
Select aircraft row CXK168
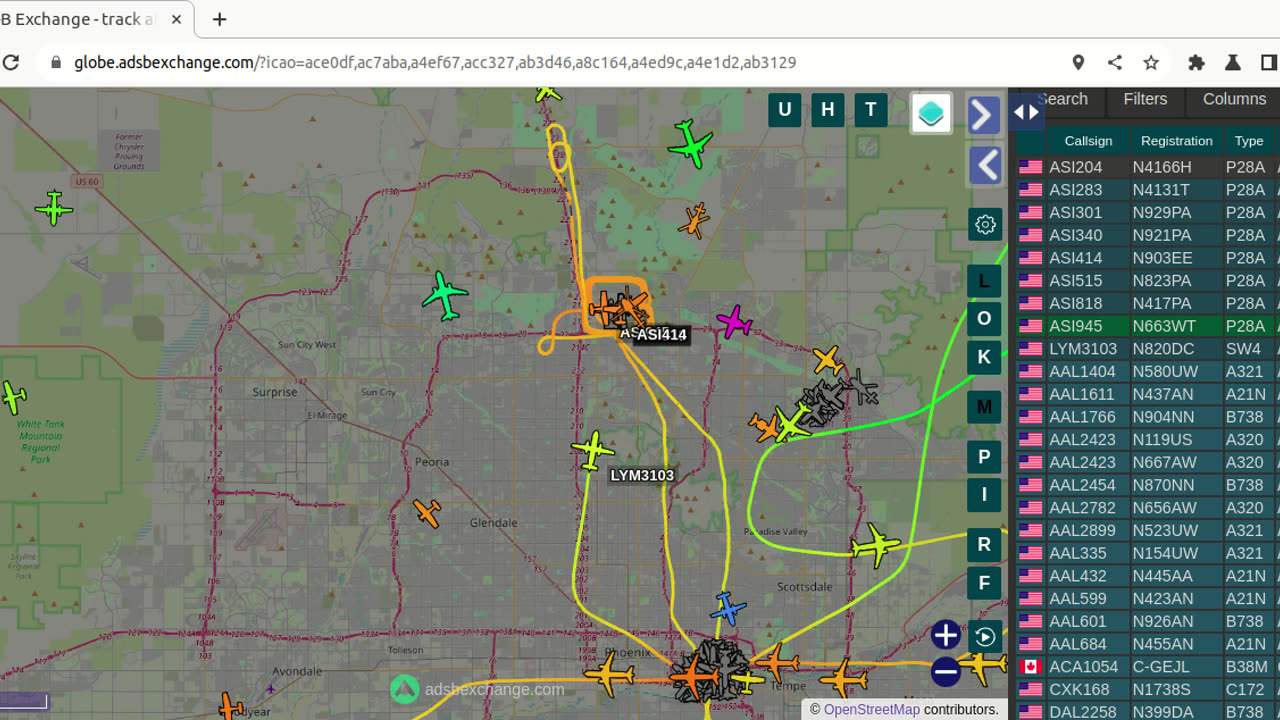click(1148, 689)
